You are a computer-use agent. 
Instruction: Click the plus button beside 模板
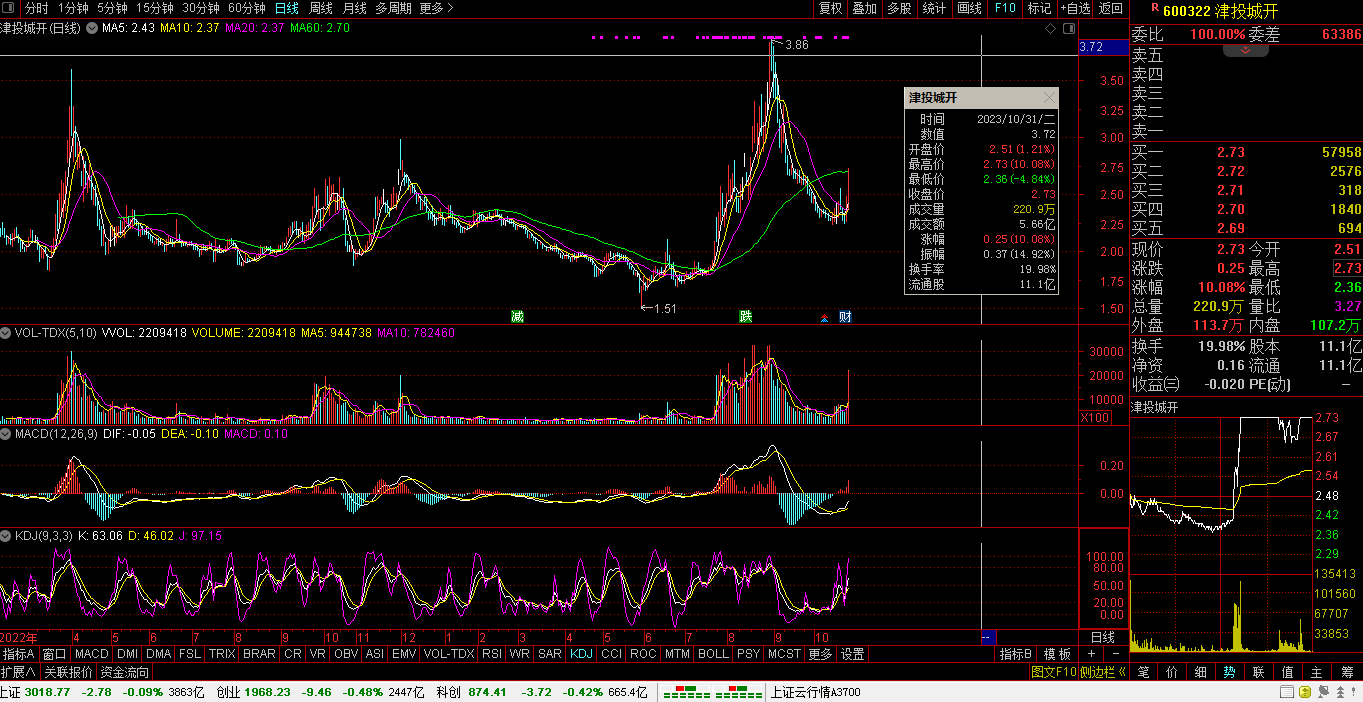[x=1092, y=654]
